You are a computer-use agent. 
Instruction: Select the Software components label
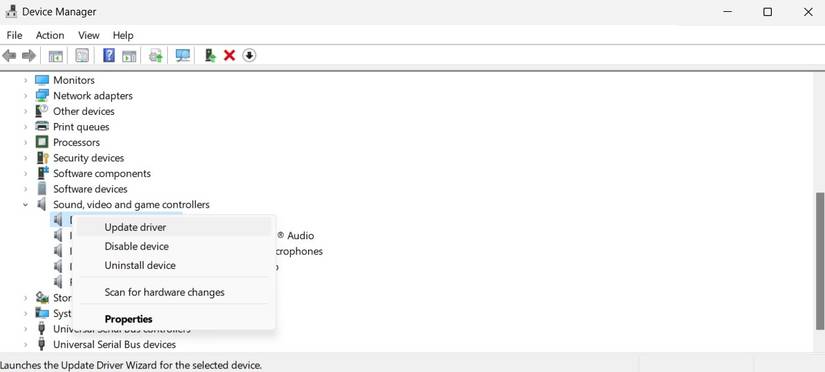tap(102, 173)
